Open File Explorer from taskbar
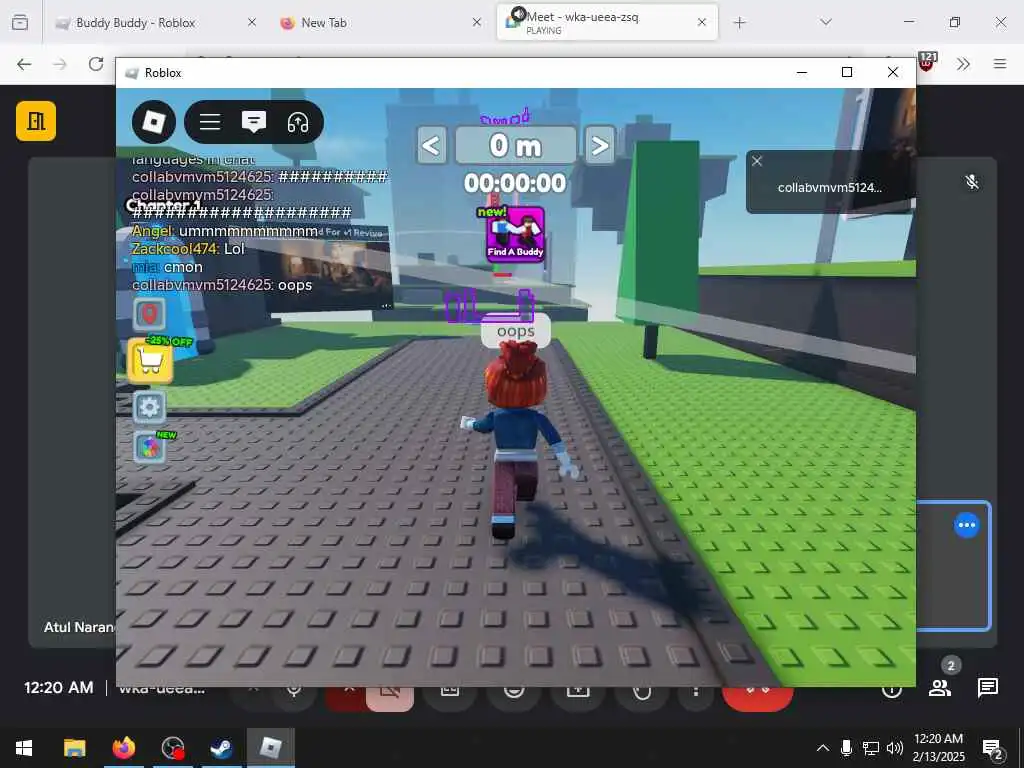Screen dimensions: 1024x768 (x=74, y=748)
